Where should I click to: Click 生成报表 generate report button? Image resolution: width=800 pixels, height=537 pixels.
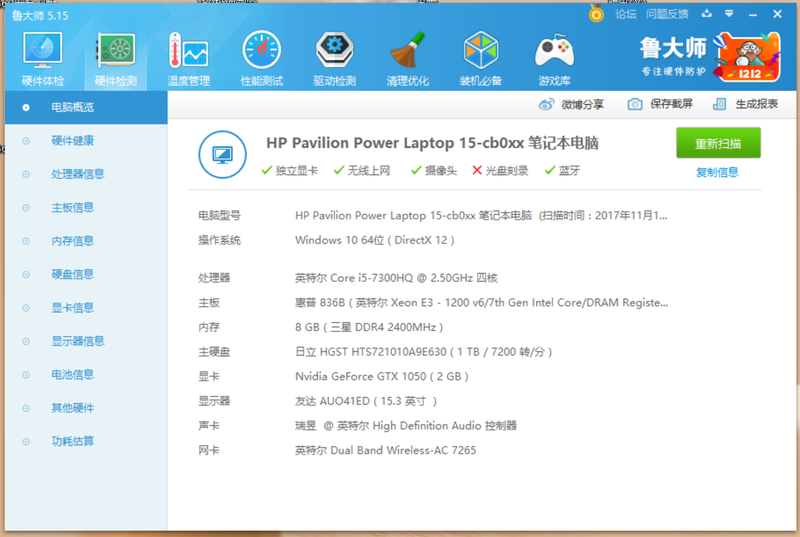click(x=746, y=104)
